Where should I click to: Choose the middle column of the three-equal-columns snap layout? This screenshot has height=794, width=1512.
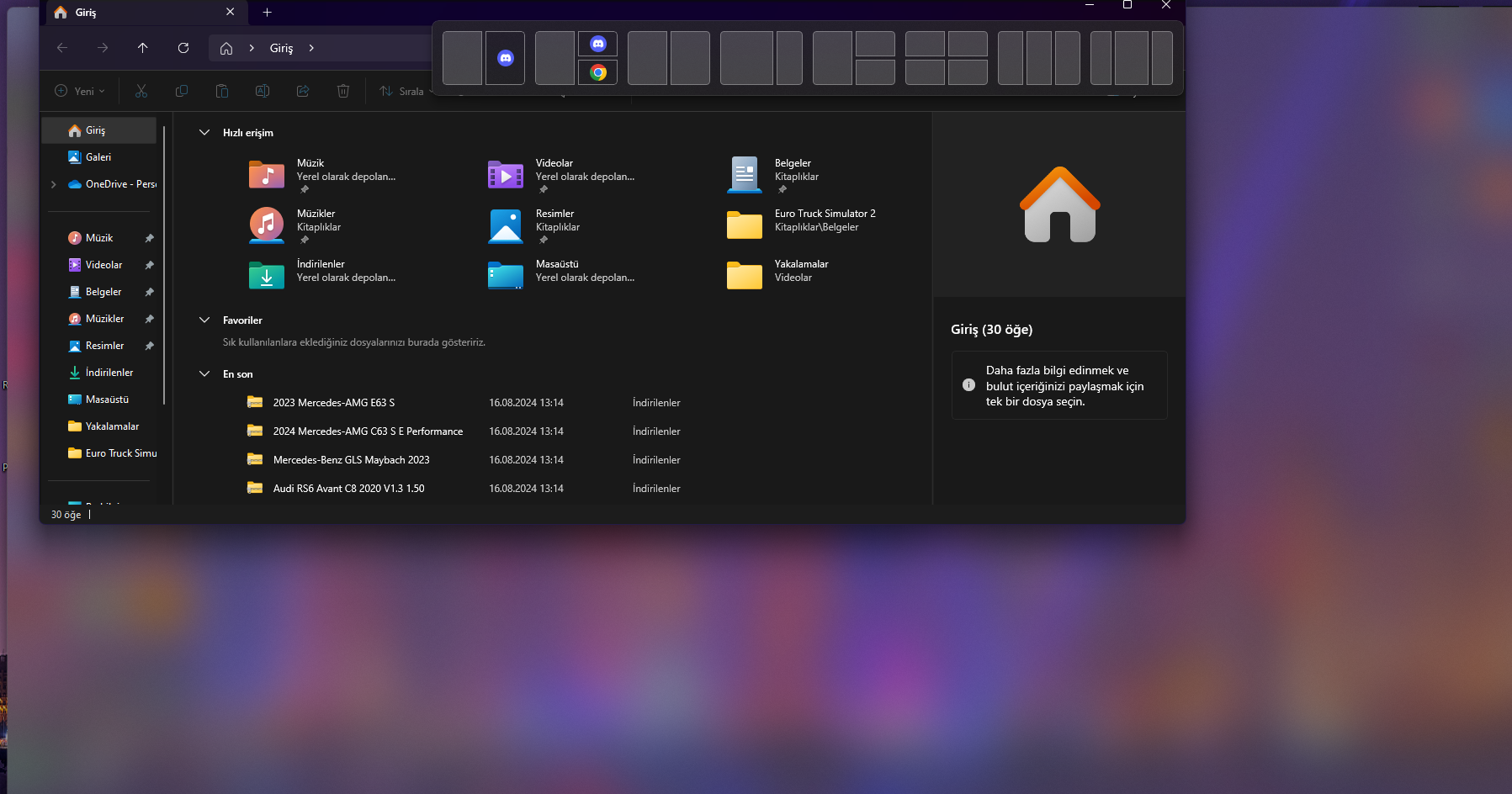pos(1039,58)
